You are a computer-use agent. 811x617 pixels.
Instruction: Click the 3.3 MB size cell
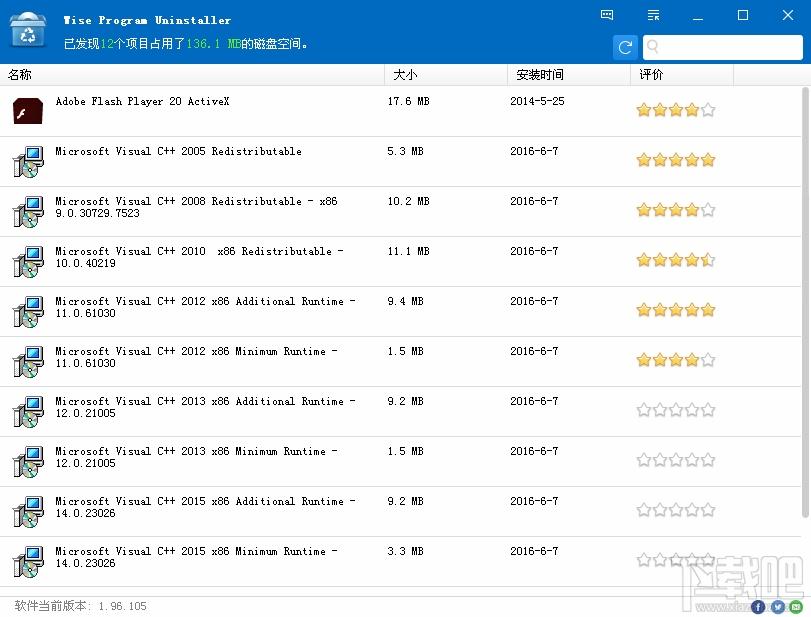[x=406, y=551]
